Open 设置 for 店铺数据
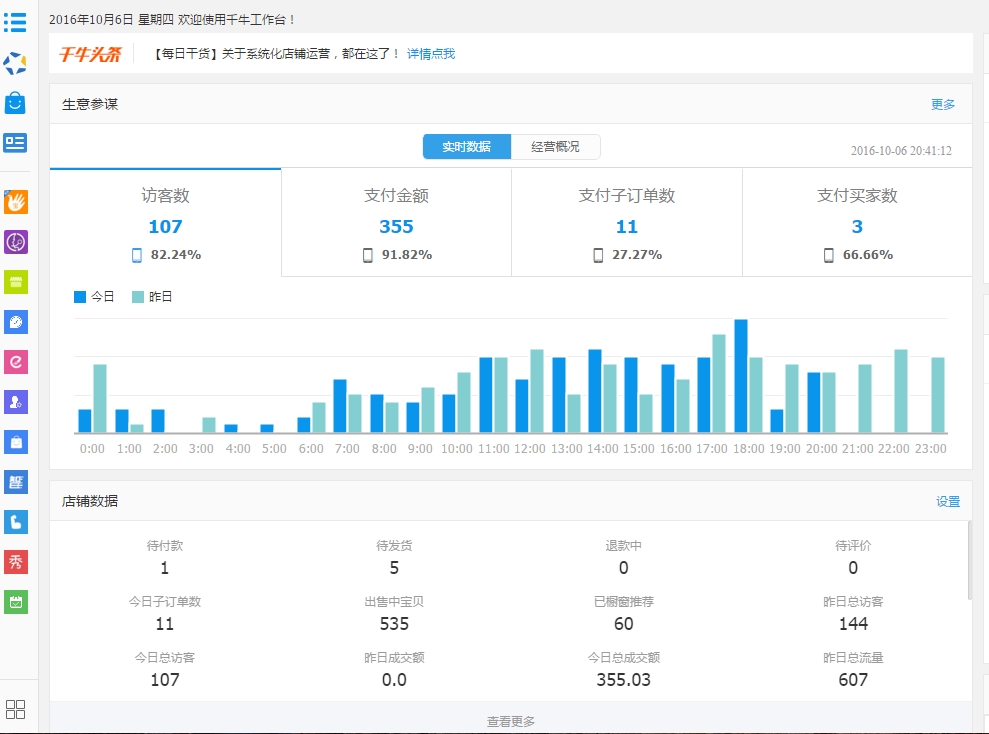 [947, 501]
